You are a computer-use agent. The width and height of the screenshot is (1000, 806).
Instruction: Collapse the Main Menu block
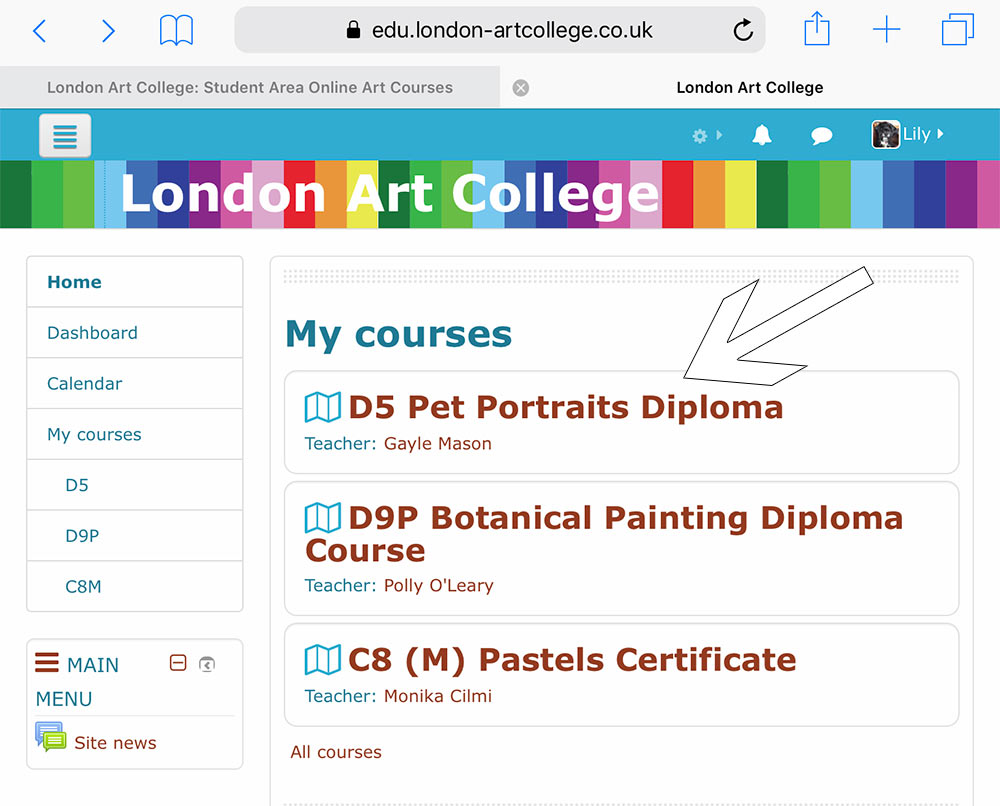[178, 663]
